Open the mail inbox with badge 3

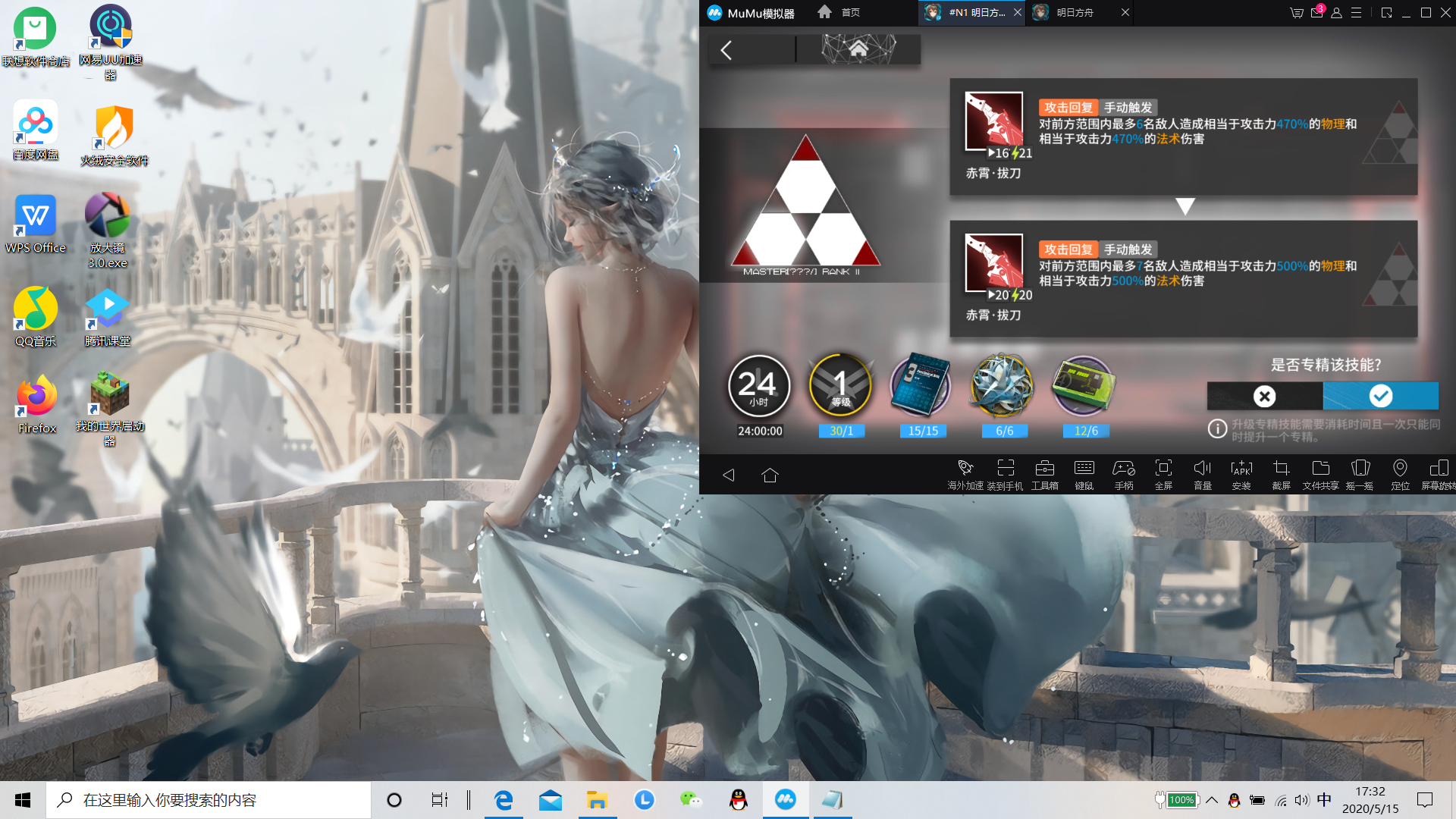pyautogui.click(x=1316, y=13)
